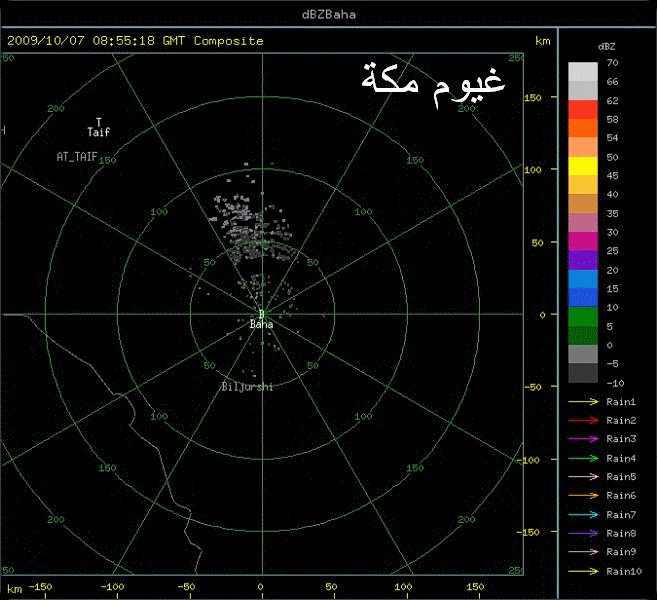Click the dBZ legend heading
This screenshot has width=657, height=600.
607,47
